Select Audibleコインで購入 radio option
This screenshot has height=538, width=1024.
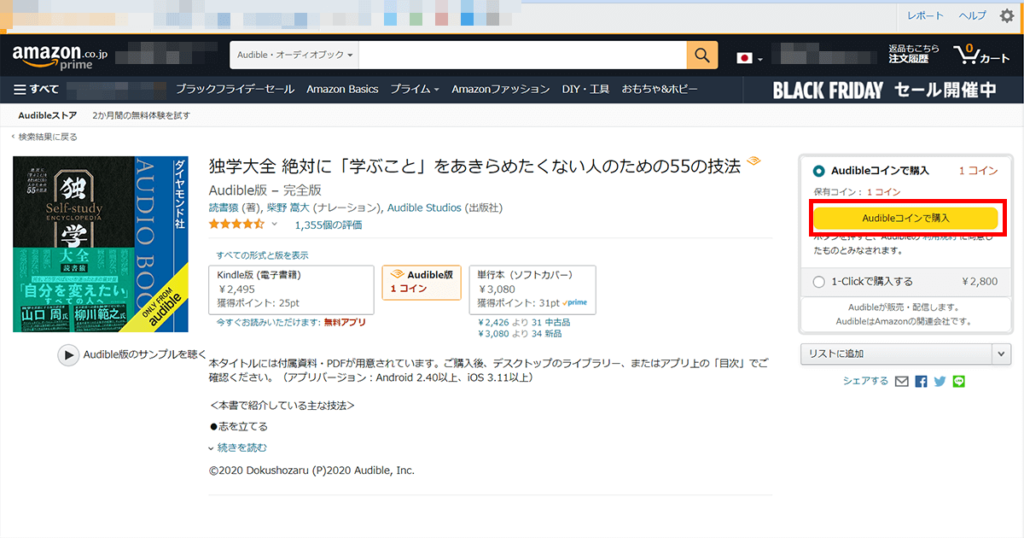(x=818, y=171)
